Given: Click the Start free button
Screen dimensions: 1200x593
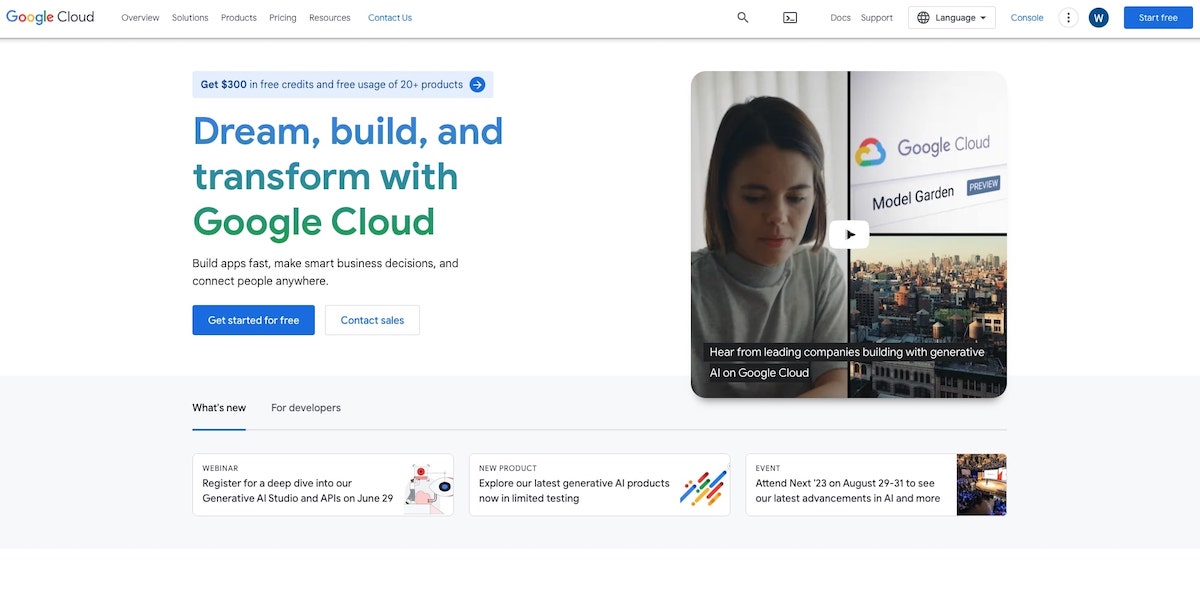Looking at the screenshot, I should point(1157,17).
